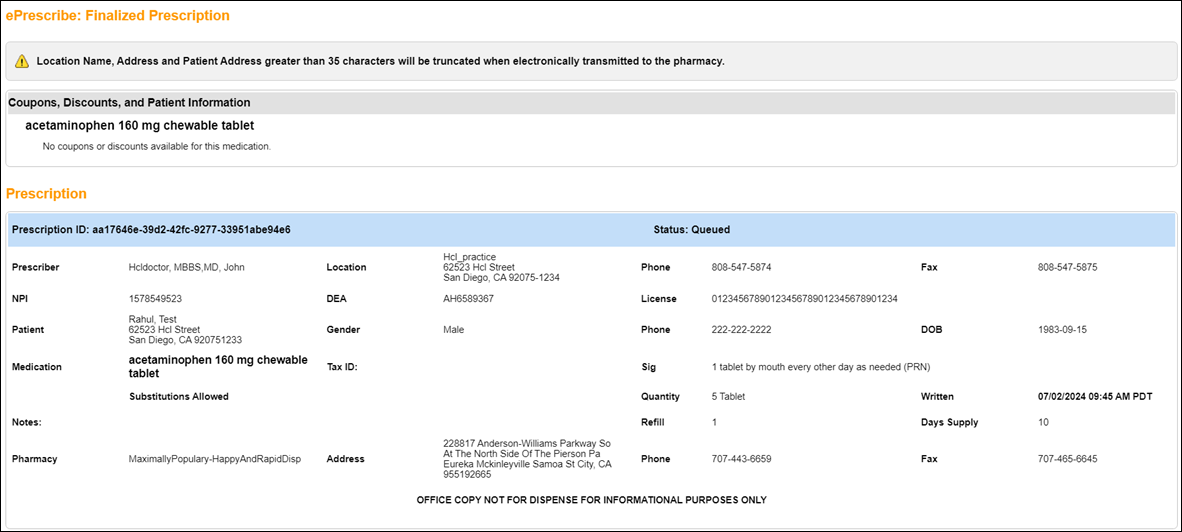Click the written date 07/02/2024 09:45 AM PDT
Screen dimensions: 1182x532
click(1095, 397)
